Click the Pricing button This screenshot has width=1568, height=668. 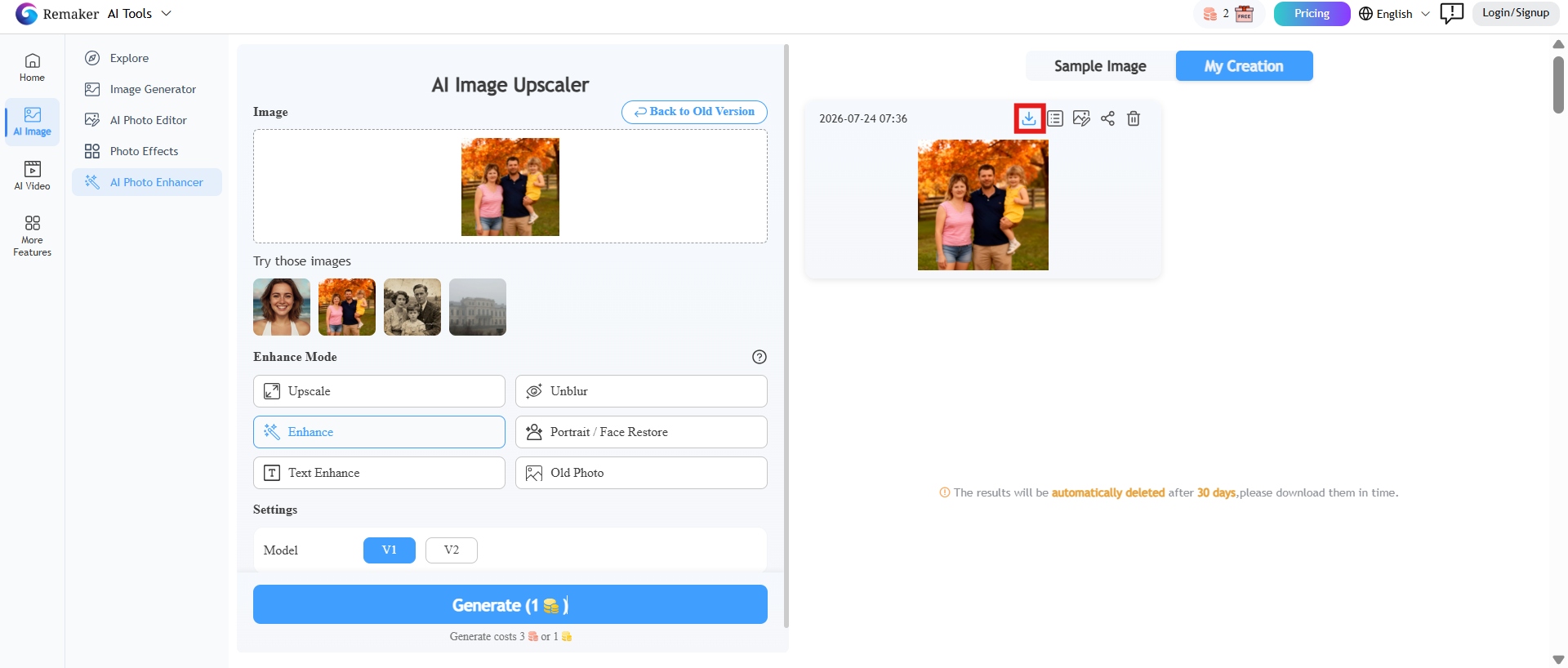pos(1312,14)
